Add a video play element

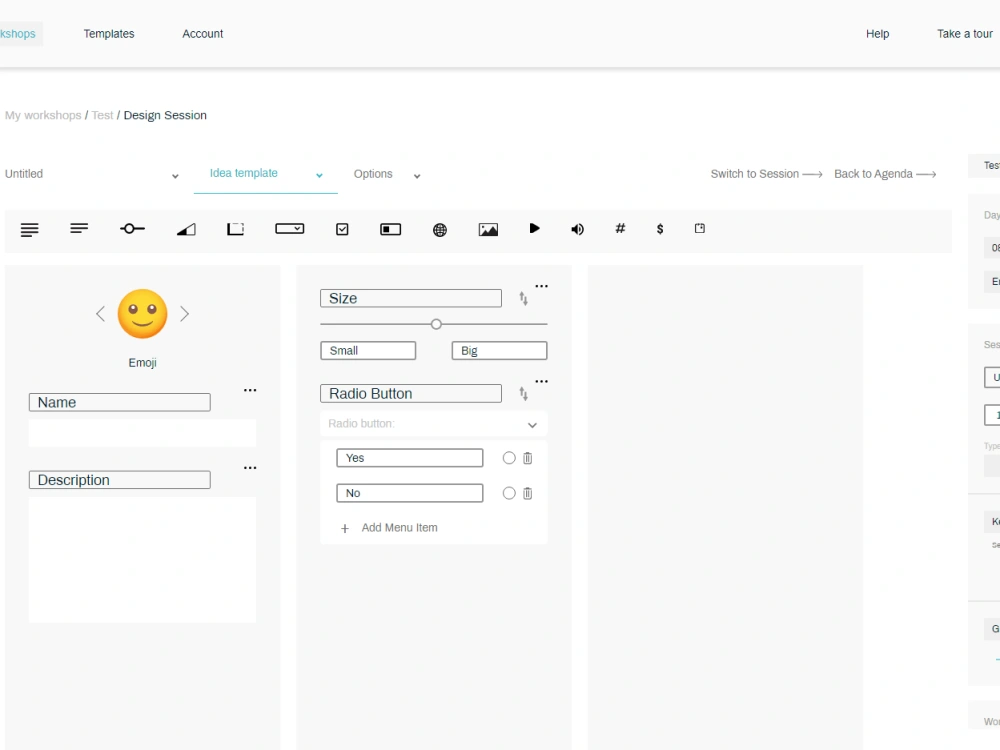click(534, 228)
